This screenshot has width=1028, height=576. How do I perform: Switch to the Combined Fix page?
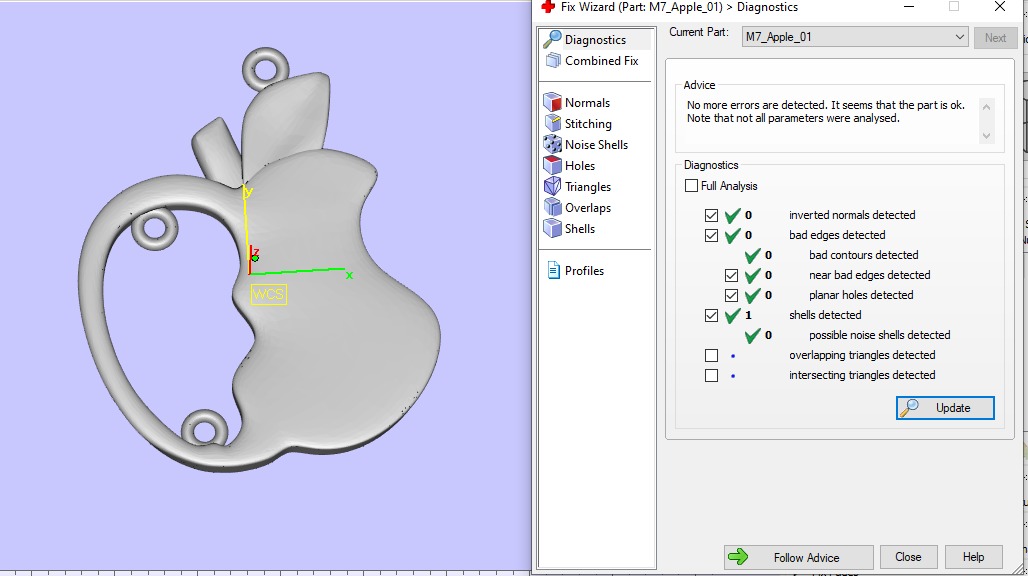click(x=601, y=61)
